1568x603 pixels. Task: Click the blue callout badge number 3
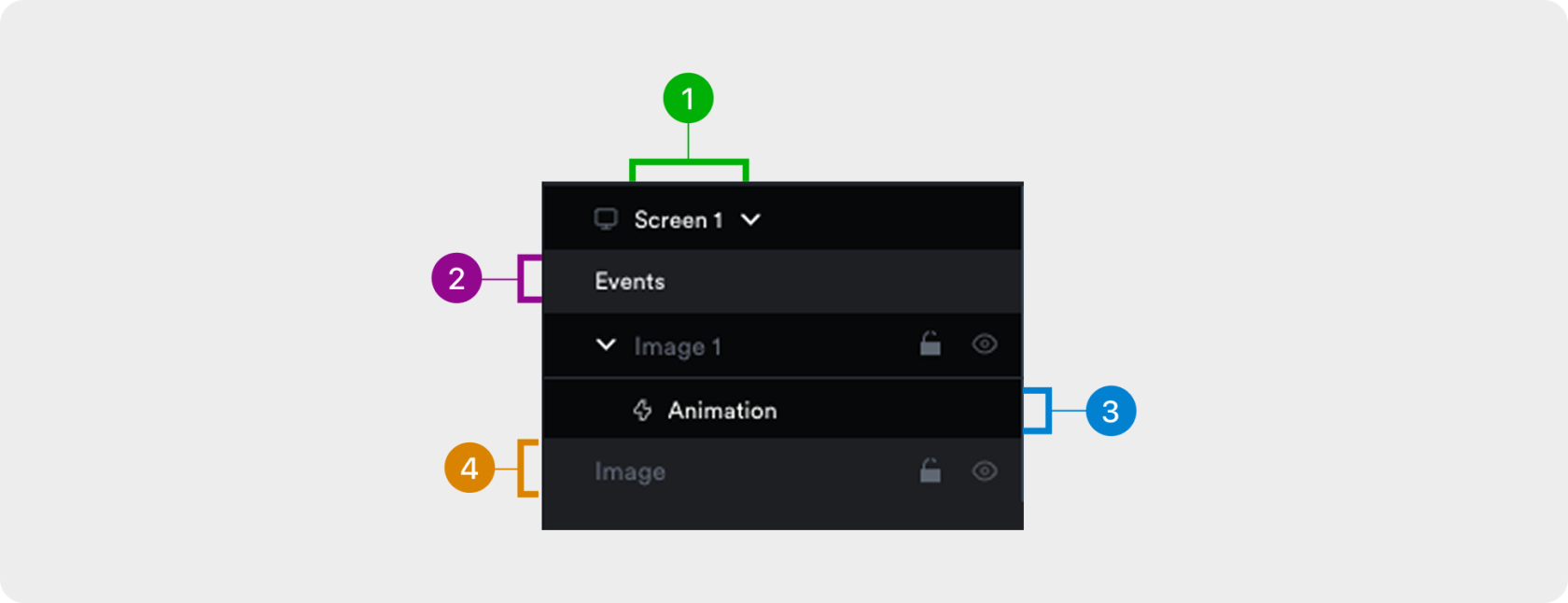click(x=1110, y=411)
